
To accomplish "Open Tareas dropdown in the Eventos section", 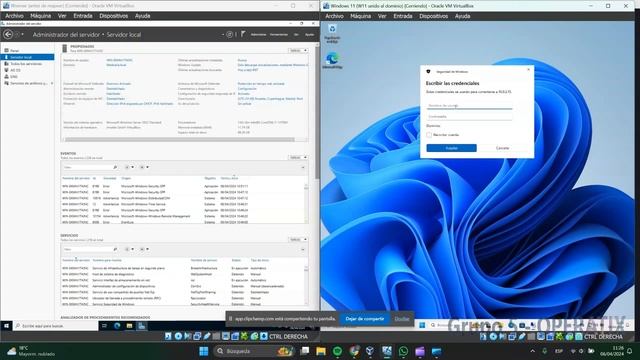I will (x=298, y=158).
